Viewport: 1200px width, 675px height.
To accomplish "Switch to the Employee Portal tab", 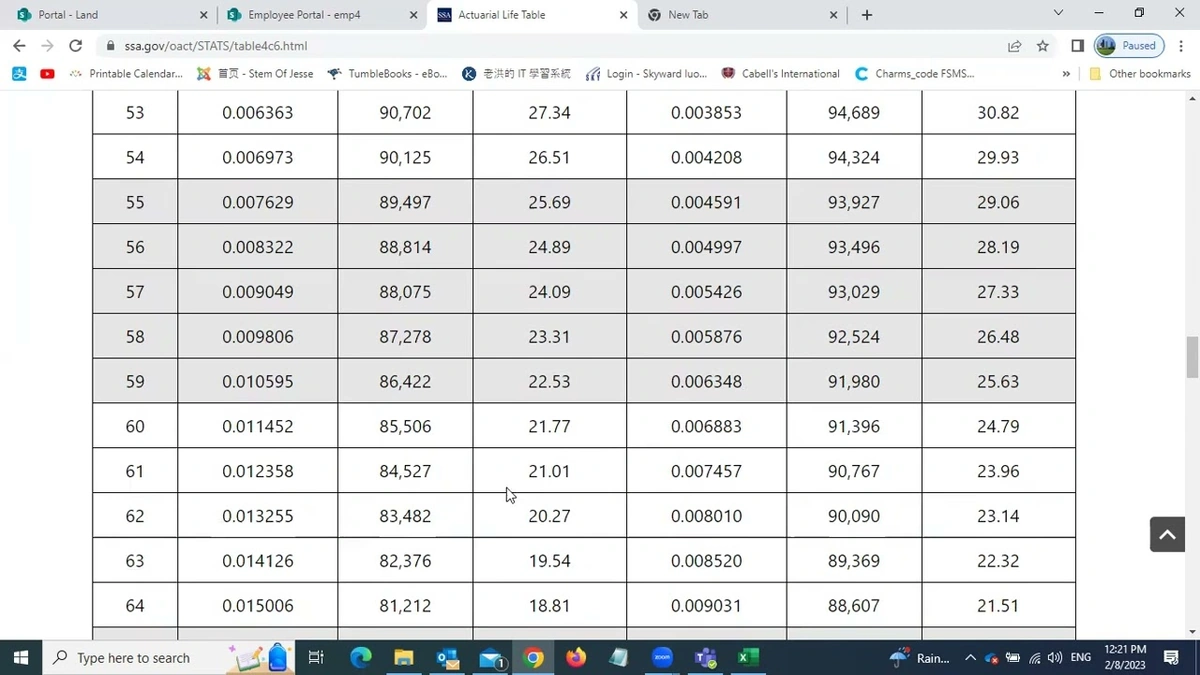I will 310,15.
